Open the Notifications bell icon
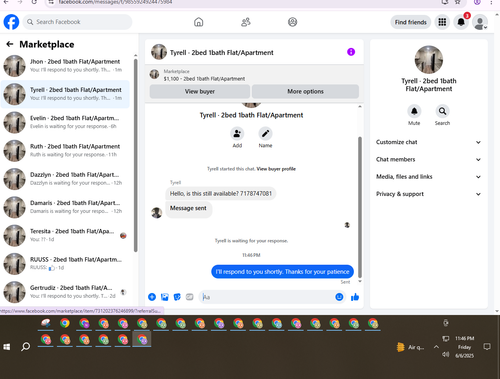500x379 pixels. pyautogui.click(x=461, y=22)
